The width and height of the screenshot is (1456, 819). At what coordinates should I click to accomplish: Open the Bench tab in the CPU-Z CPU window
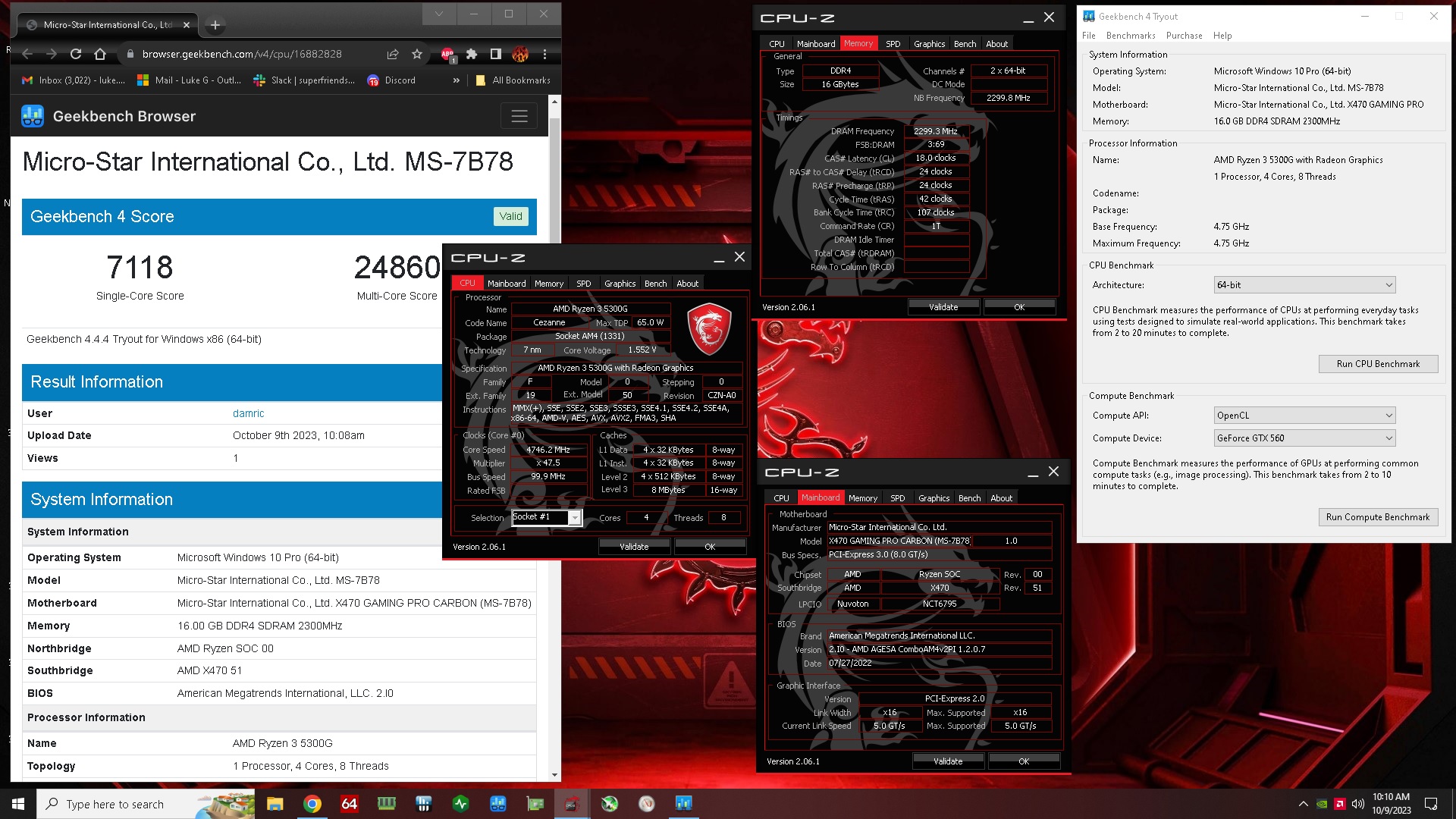[655, 284]
